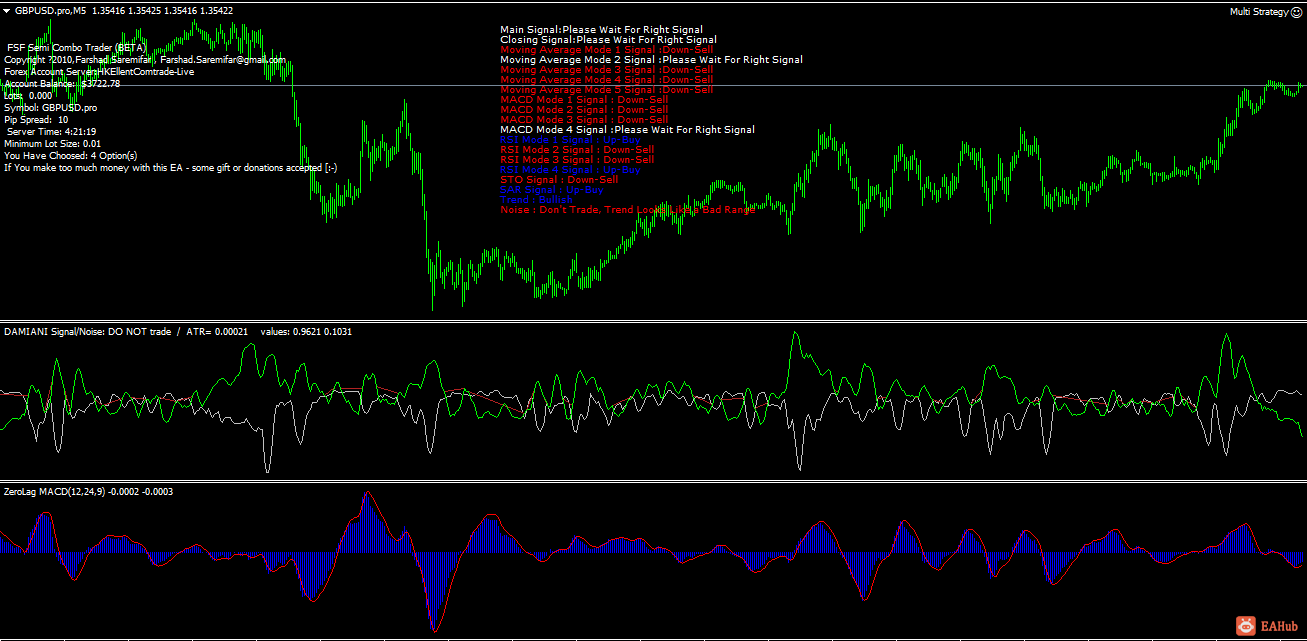Click the Lots: 0.000 line
This screenshot has height=641, width=1307.
pos(28,96)
